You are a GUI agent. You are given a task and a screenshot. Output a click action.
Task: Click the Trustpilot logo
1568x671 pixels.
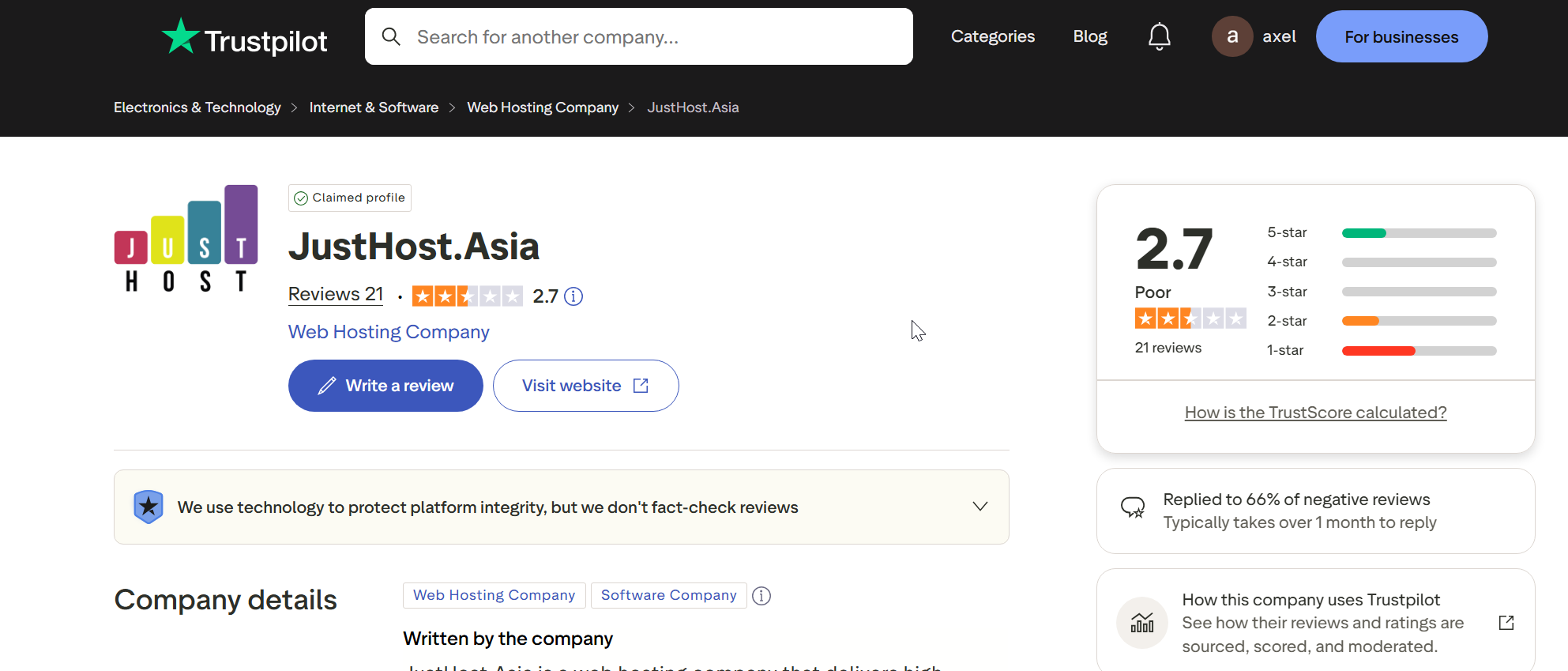click(244, 37)
